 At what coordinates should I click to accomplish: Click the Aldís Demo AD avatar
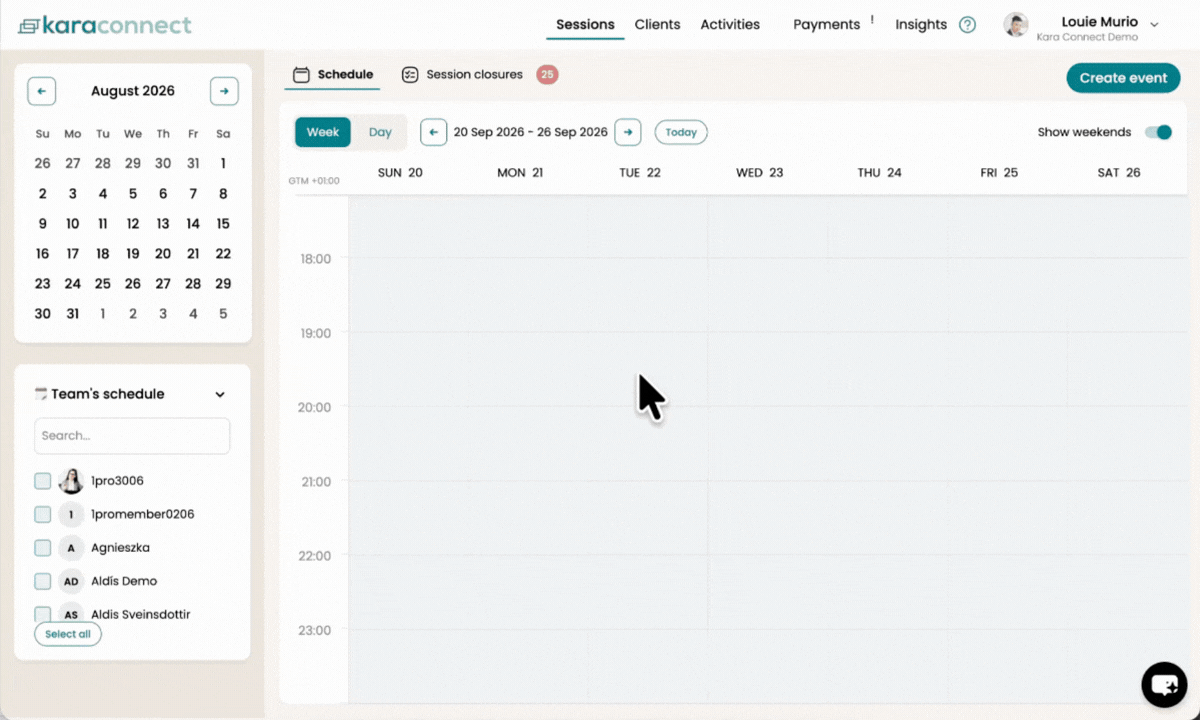pyautogui.click(x=71, y=581)
